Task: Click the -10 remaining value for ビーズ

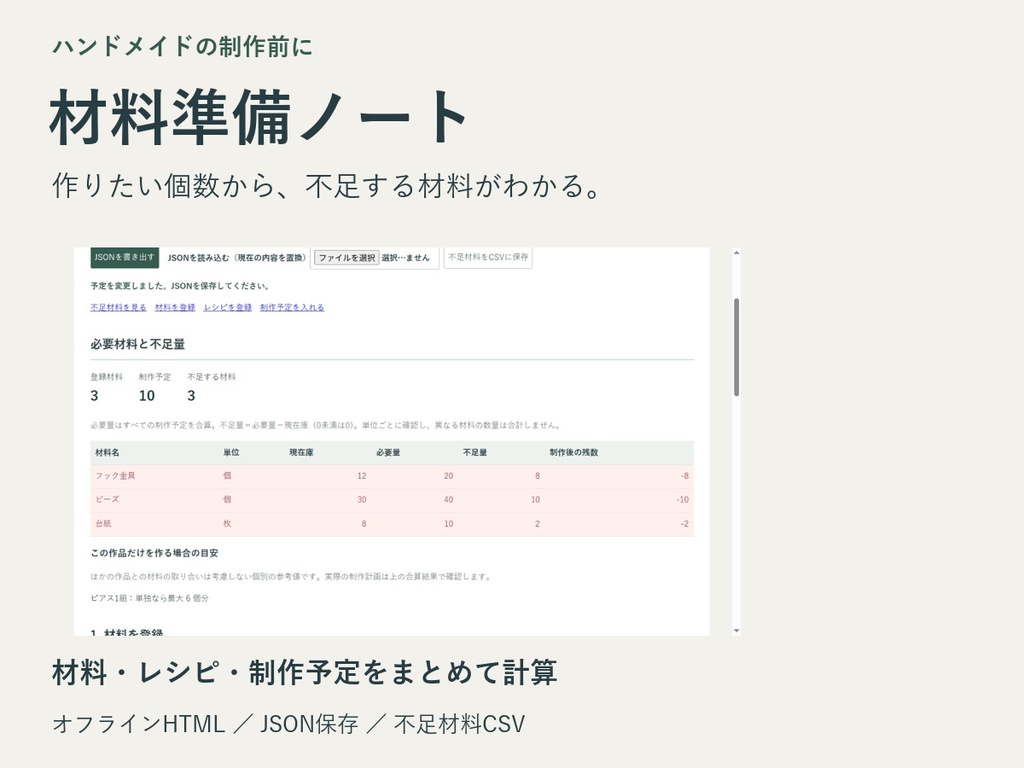Action: (682, 500)
